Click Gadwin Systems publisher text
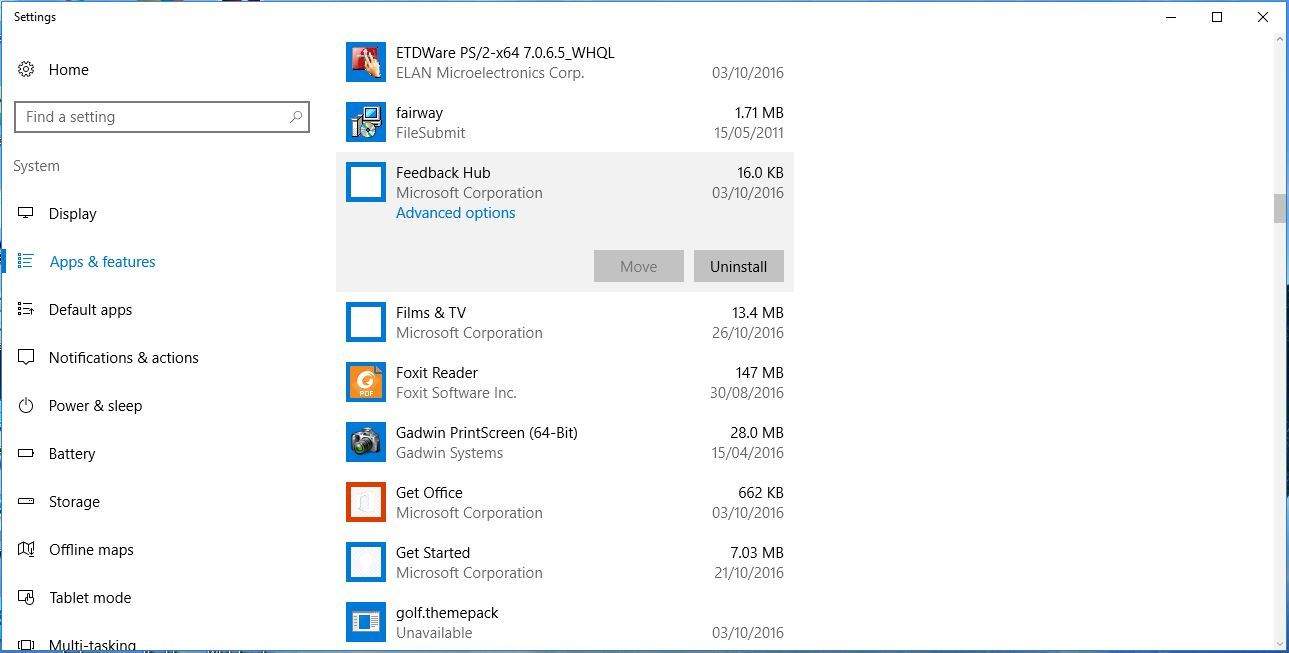1289x653 pixels. [449, 452]
